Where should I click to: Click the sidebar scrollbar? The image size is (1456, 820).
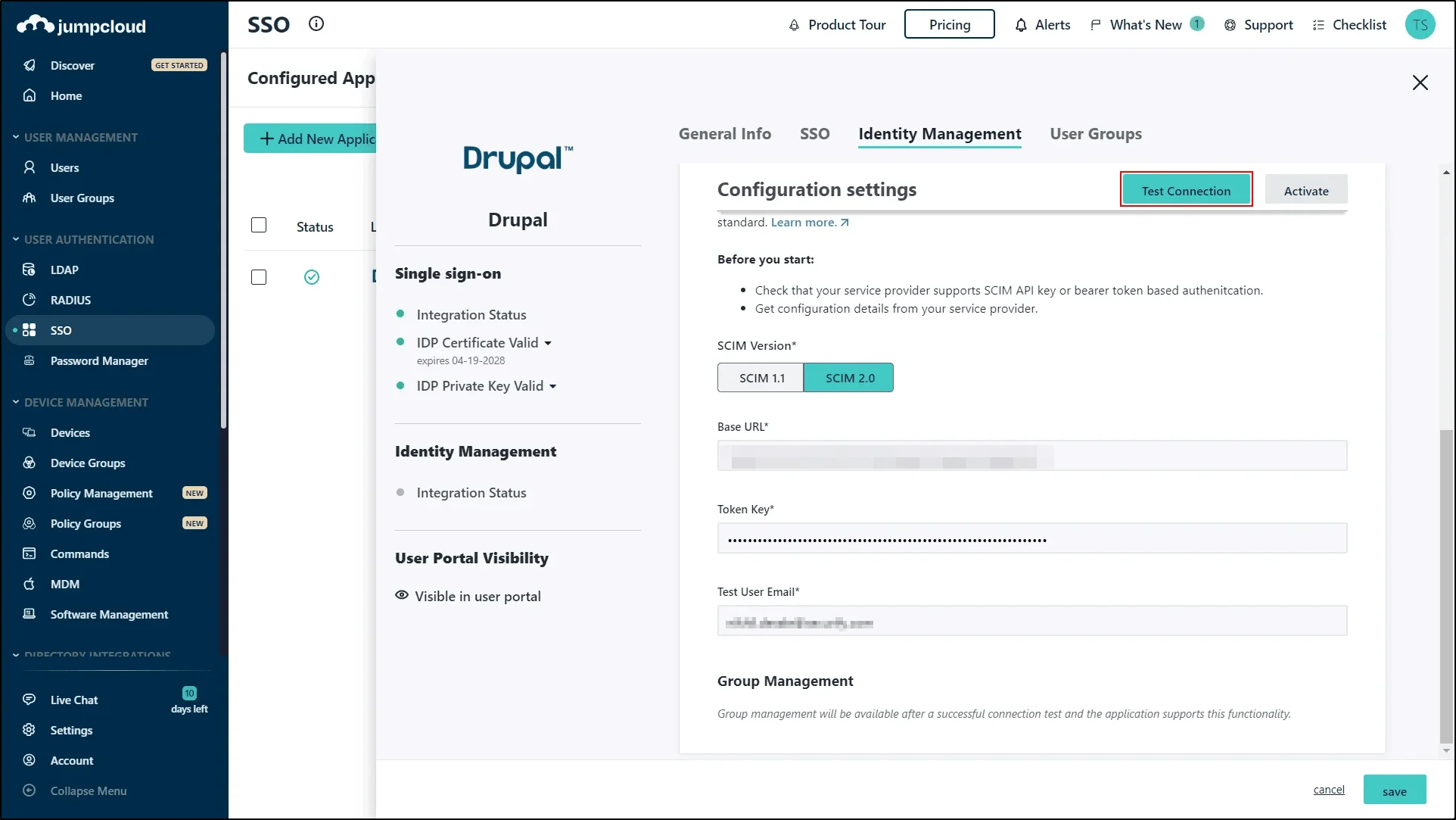223,240
